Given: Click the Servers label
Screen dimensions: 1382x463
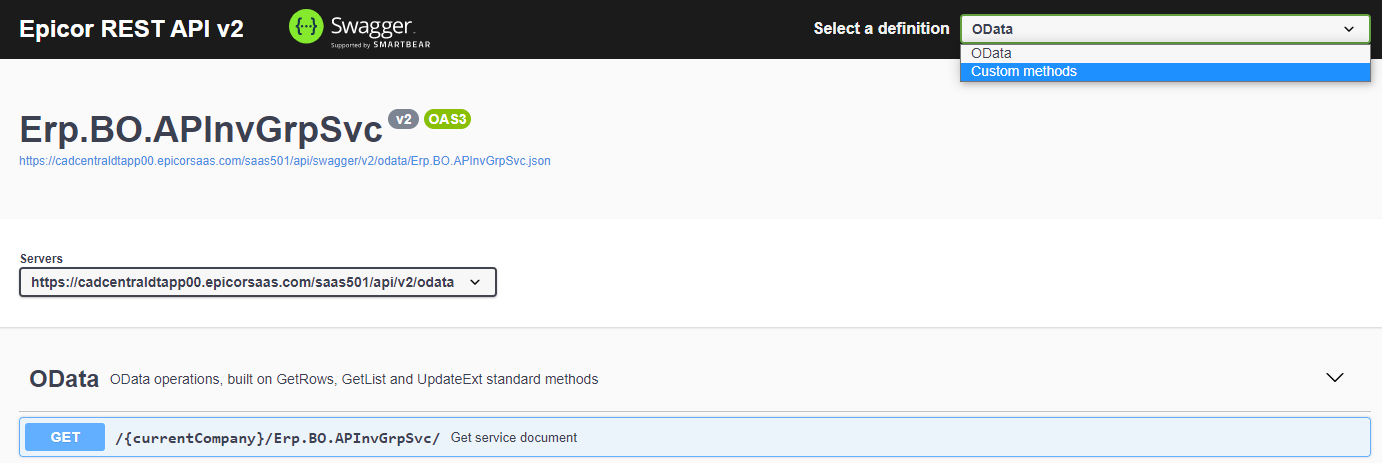Looking at the screenshot, I should tap(41, 258).
